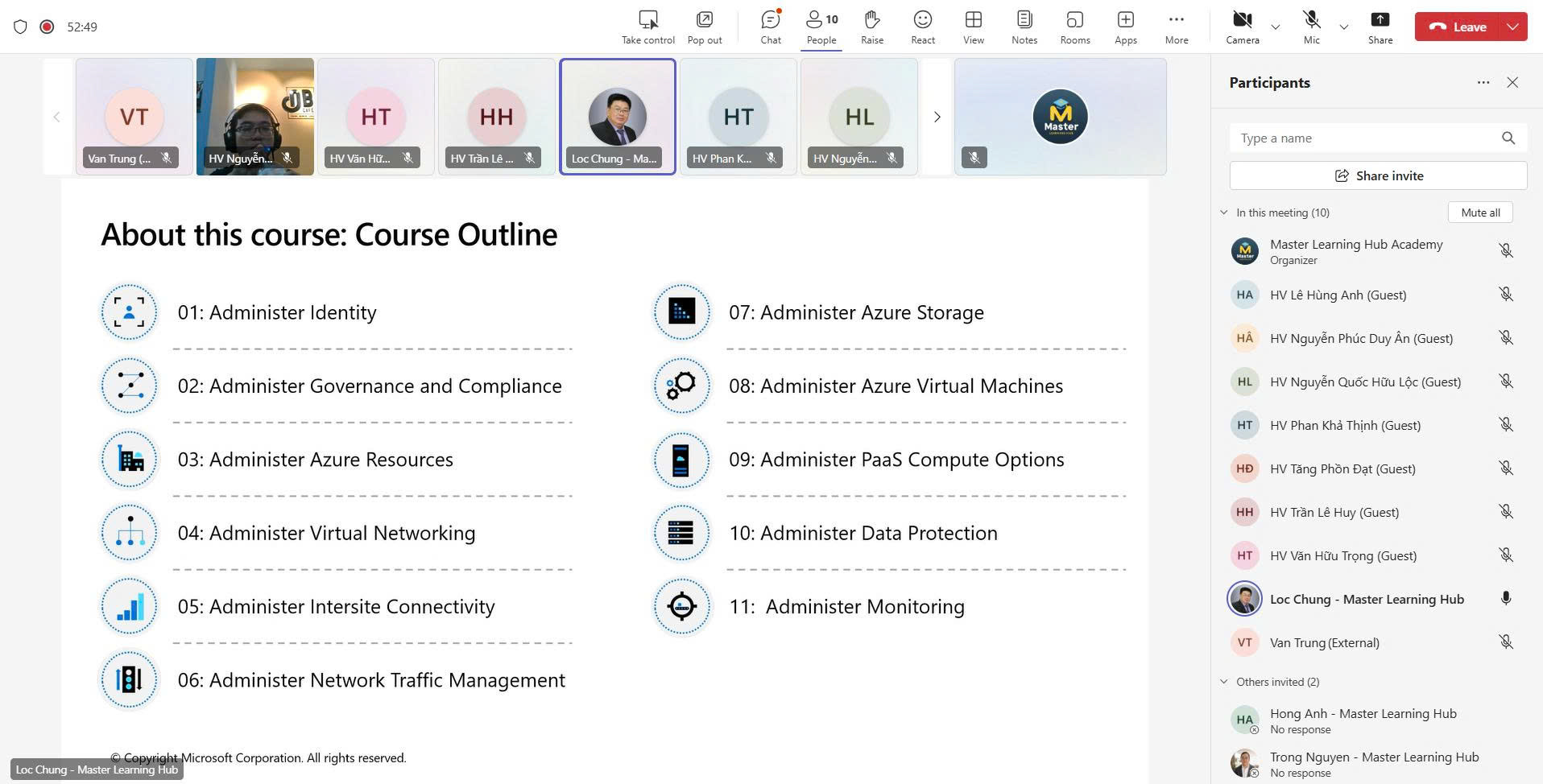1543x784 pixels.
Task: Toggle mic for HV Tăng Phồn Đạt
Action: [1506, 468]
